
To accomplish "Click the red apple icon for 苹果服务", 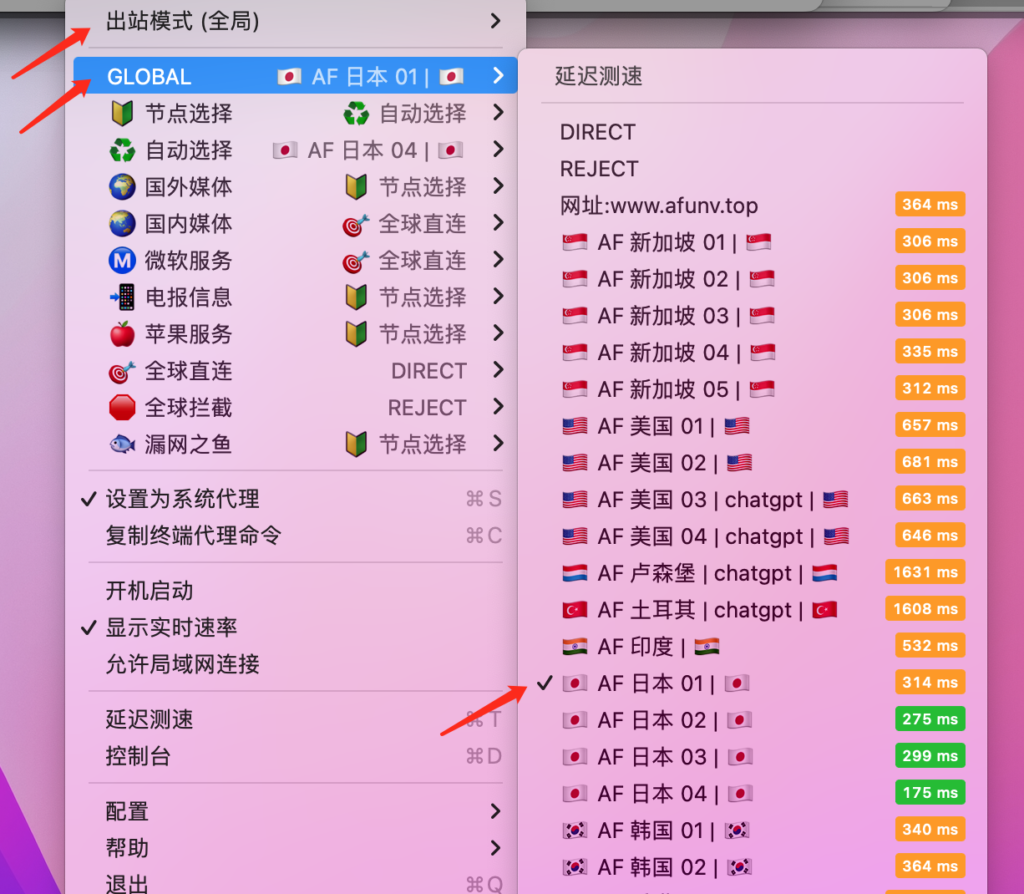I will coord(122,334).
